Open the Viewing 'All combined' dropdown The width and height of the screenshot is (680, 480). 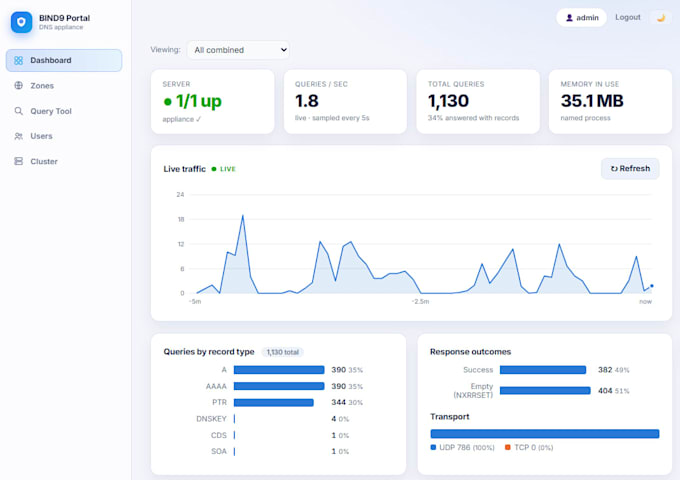(x=239, y=50)
